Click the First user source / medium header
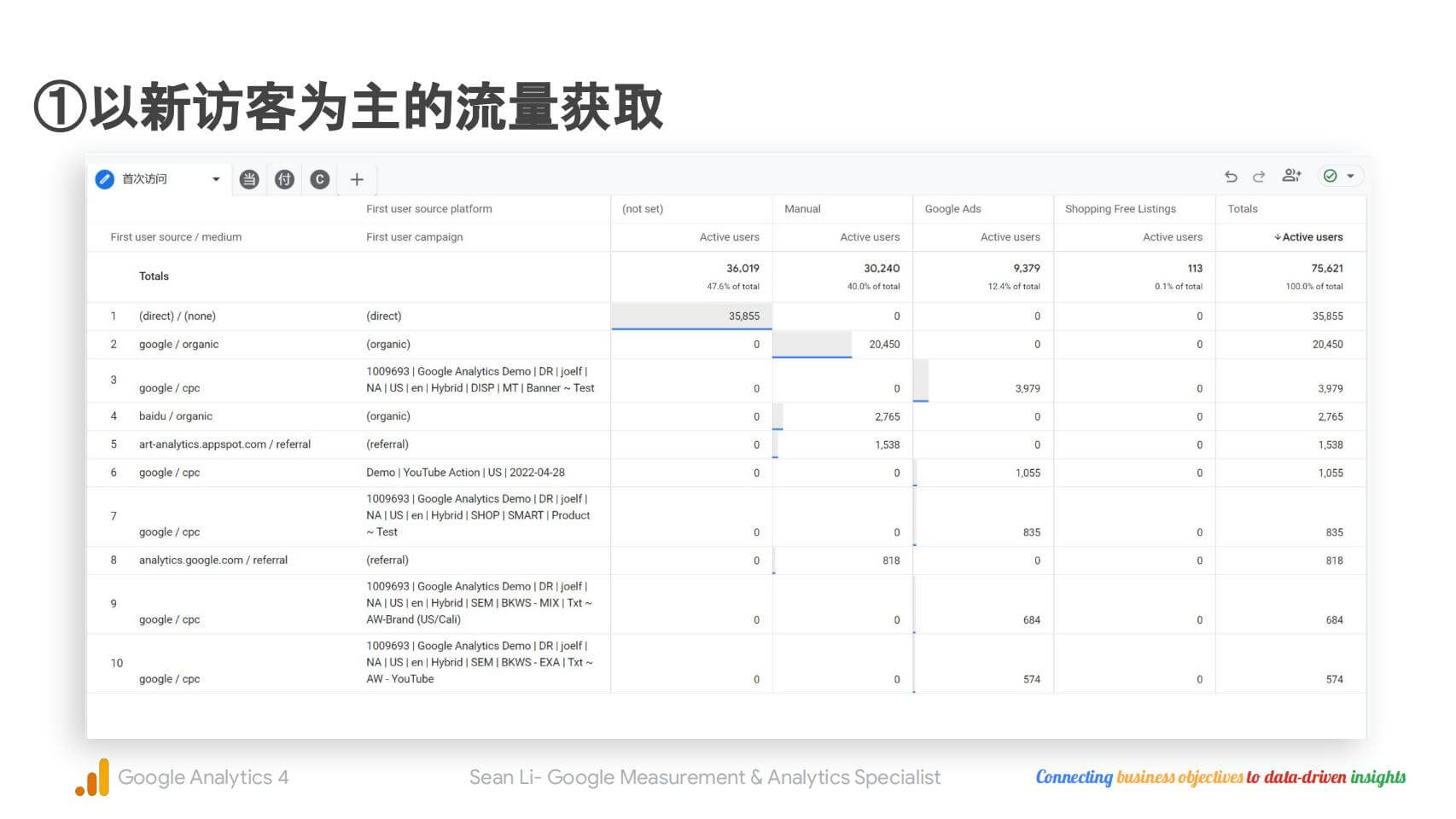1456x819 pixels. click(176, 237)
